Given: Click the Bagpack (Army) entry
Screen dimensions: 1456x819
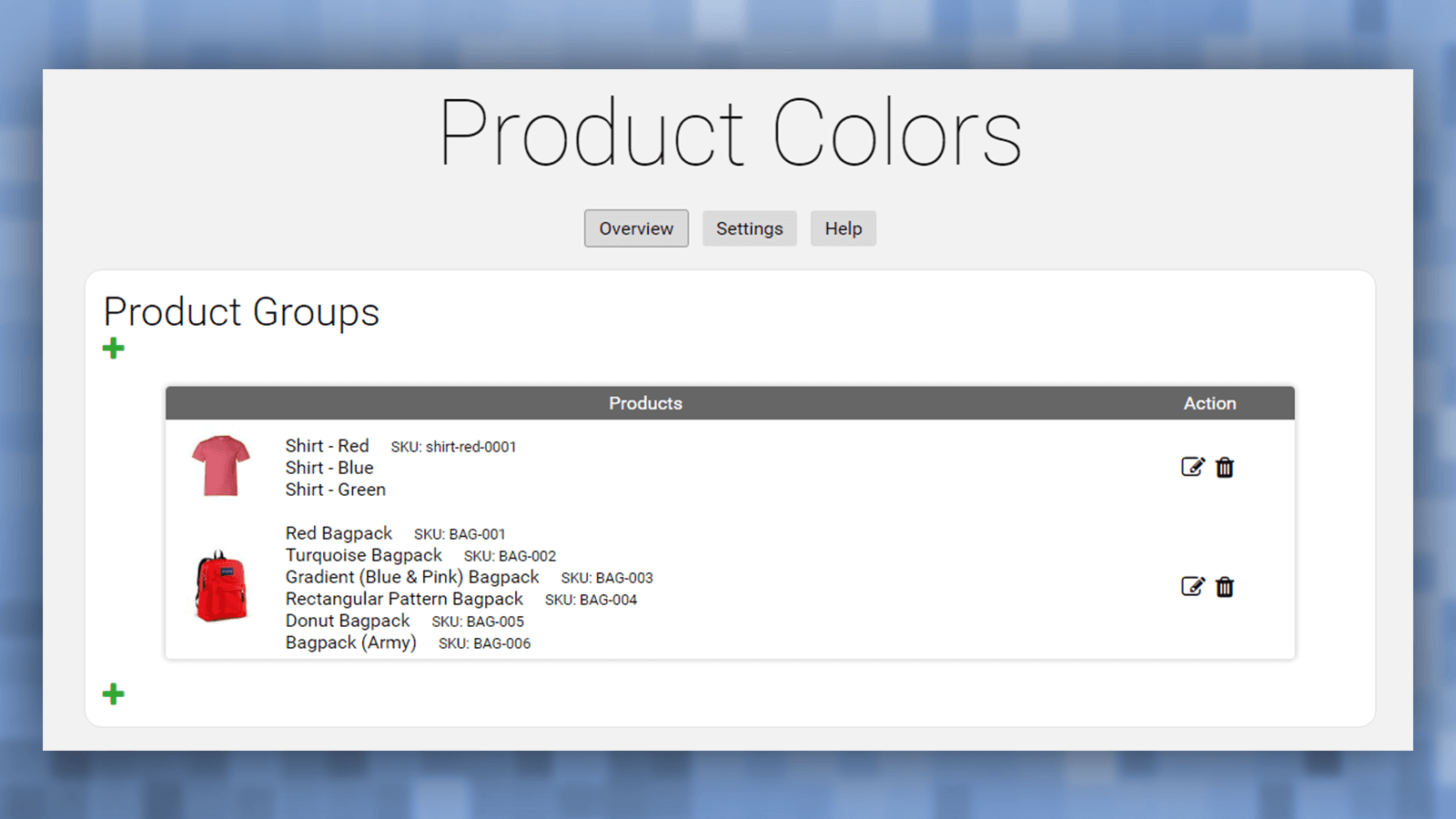Looking at the screenshot, I should [x=350, y=642].
